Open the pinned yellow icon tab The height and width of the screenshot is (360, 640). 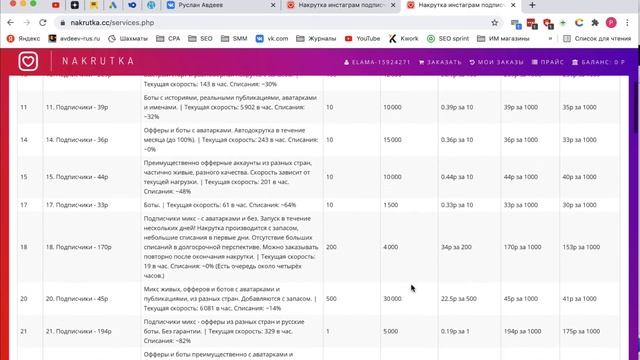pos(93,5)
